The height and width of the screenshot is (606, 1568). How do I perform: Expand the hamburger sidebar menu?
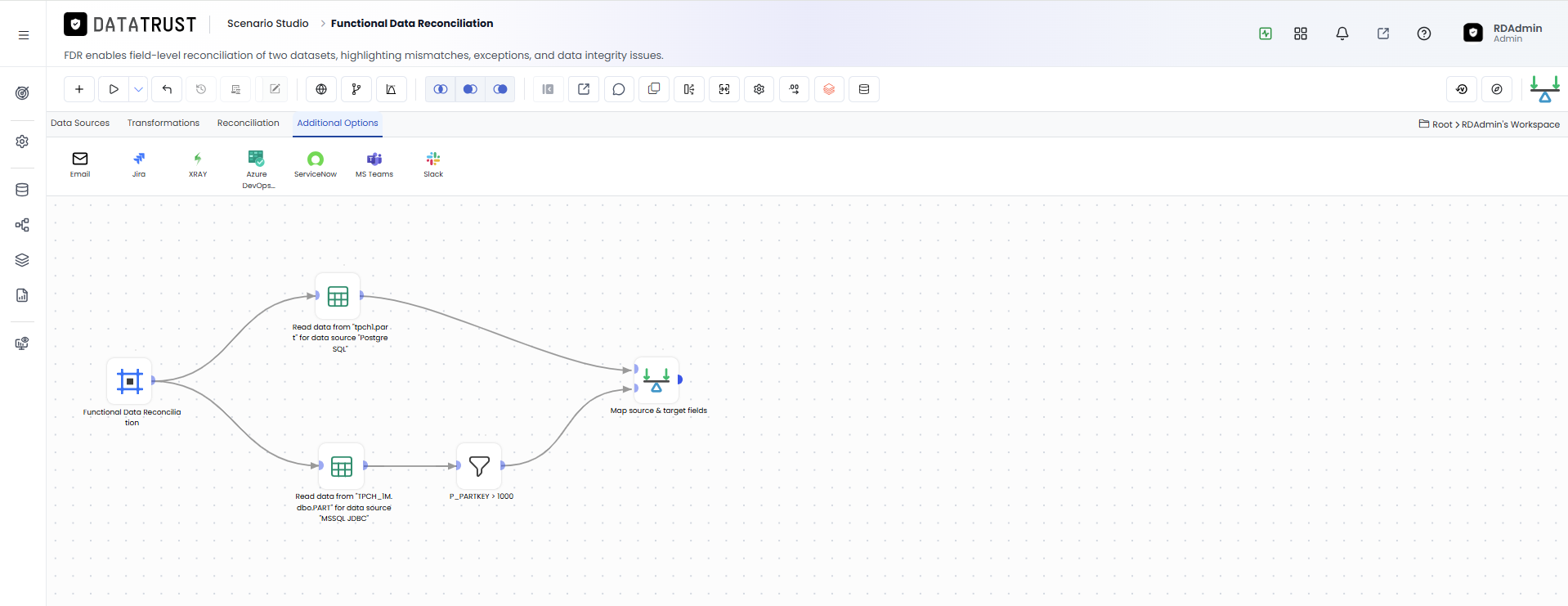click(x=24, y=34)
